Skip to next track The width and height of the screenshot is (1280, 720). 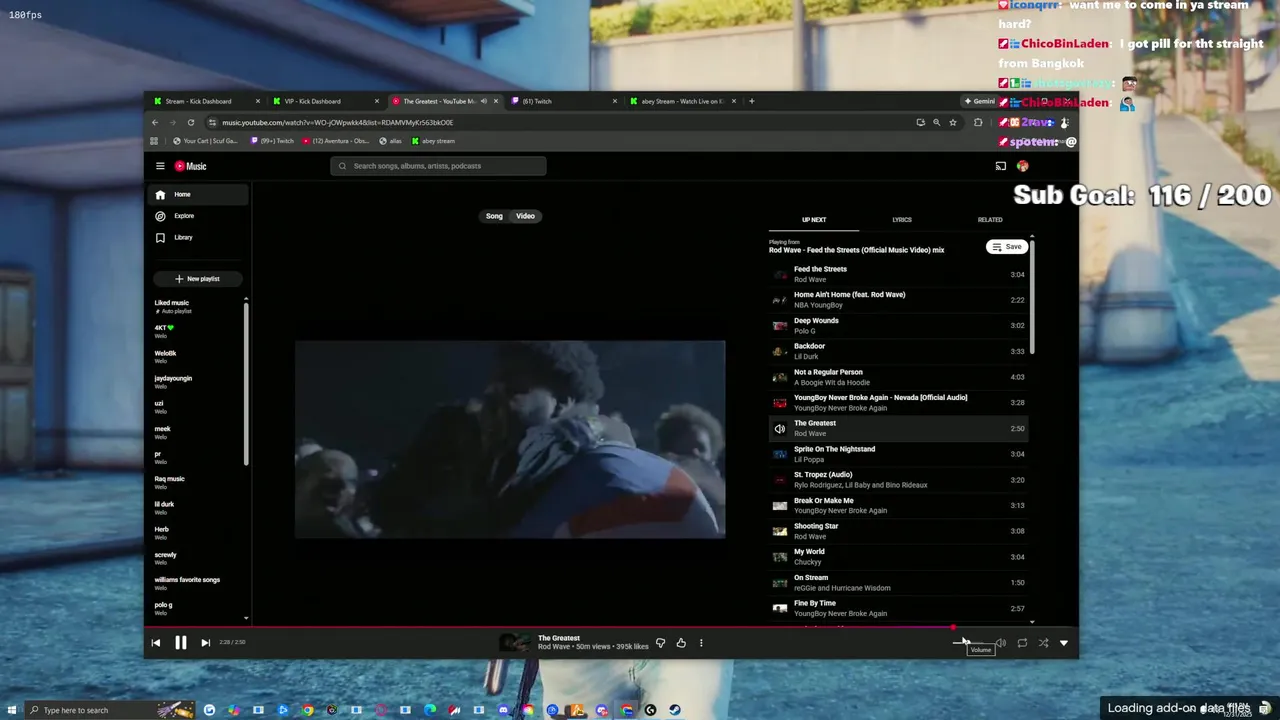pyautogui.click(x=205, y=643)
